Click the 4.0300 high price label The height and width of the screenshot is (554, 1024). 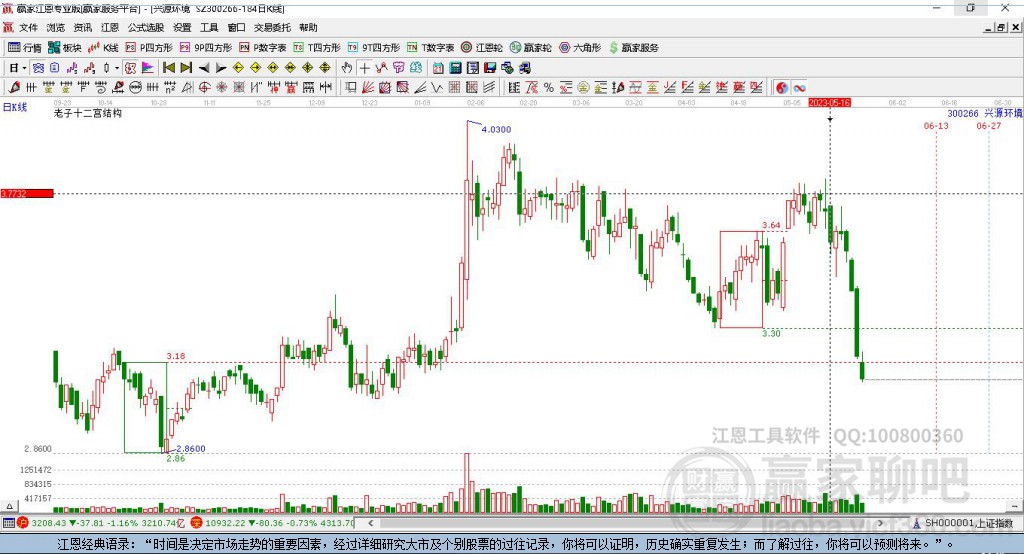pos(496,129)
